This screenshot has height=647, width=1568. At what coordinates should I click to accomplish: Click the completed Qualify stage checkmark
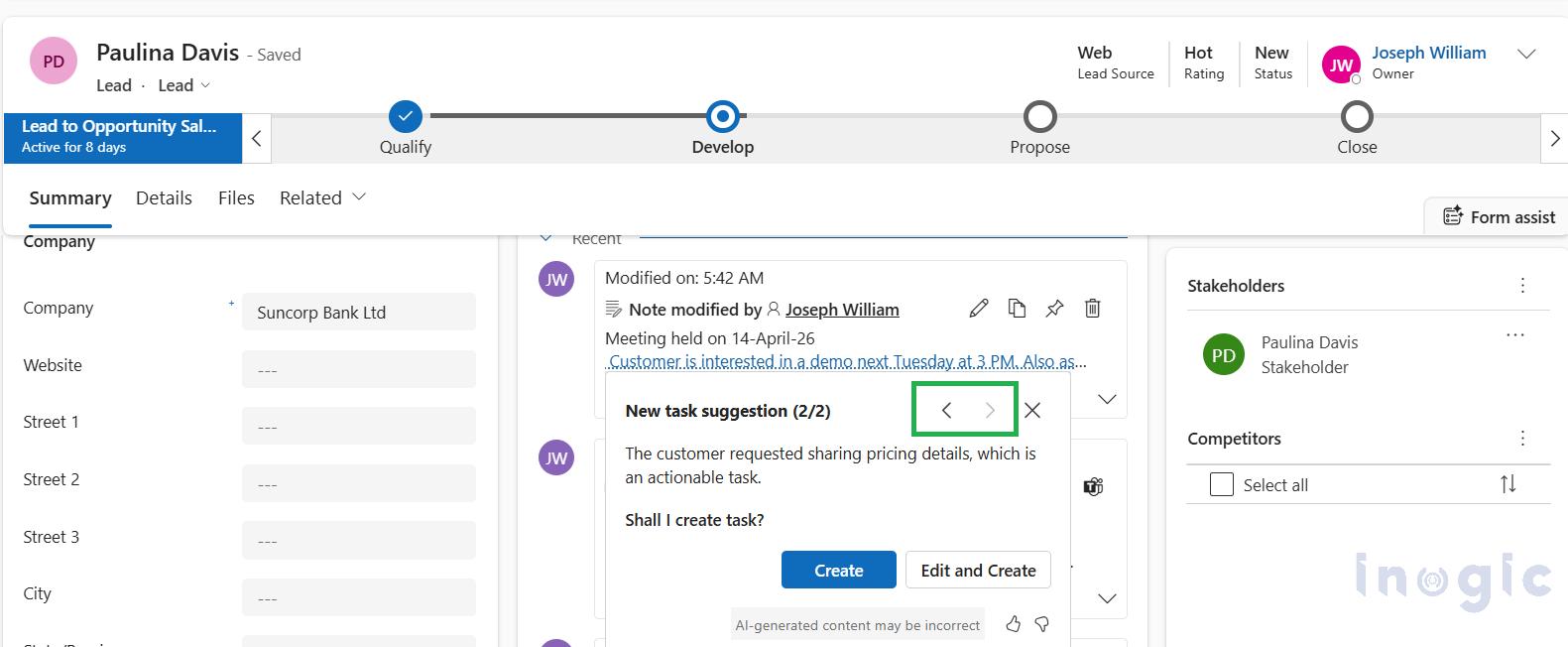click(405, 116)
